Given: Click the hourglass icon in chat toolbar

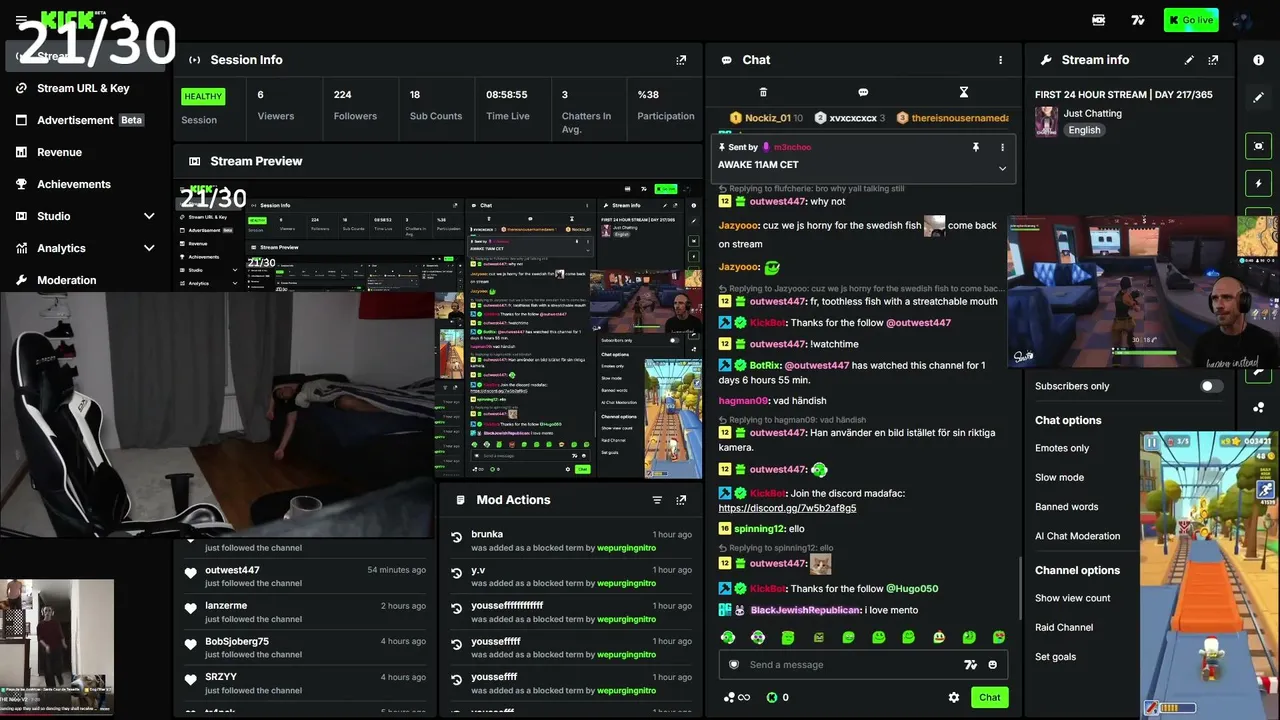Looking at the screenshot, I should click(x=964, y=92).
